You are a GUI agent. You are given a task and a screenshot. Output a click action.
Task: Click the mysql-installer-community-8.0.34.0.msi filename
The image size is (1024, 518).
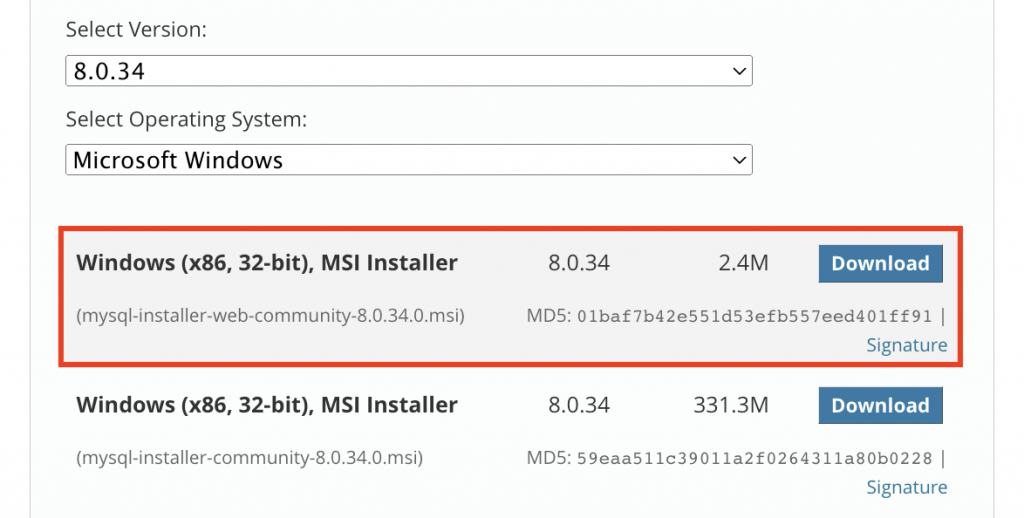coord(249,458)
